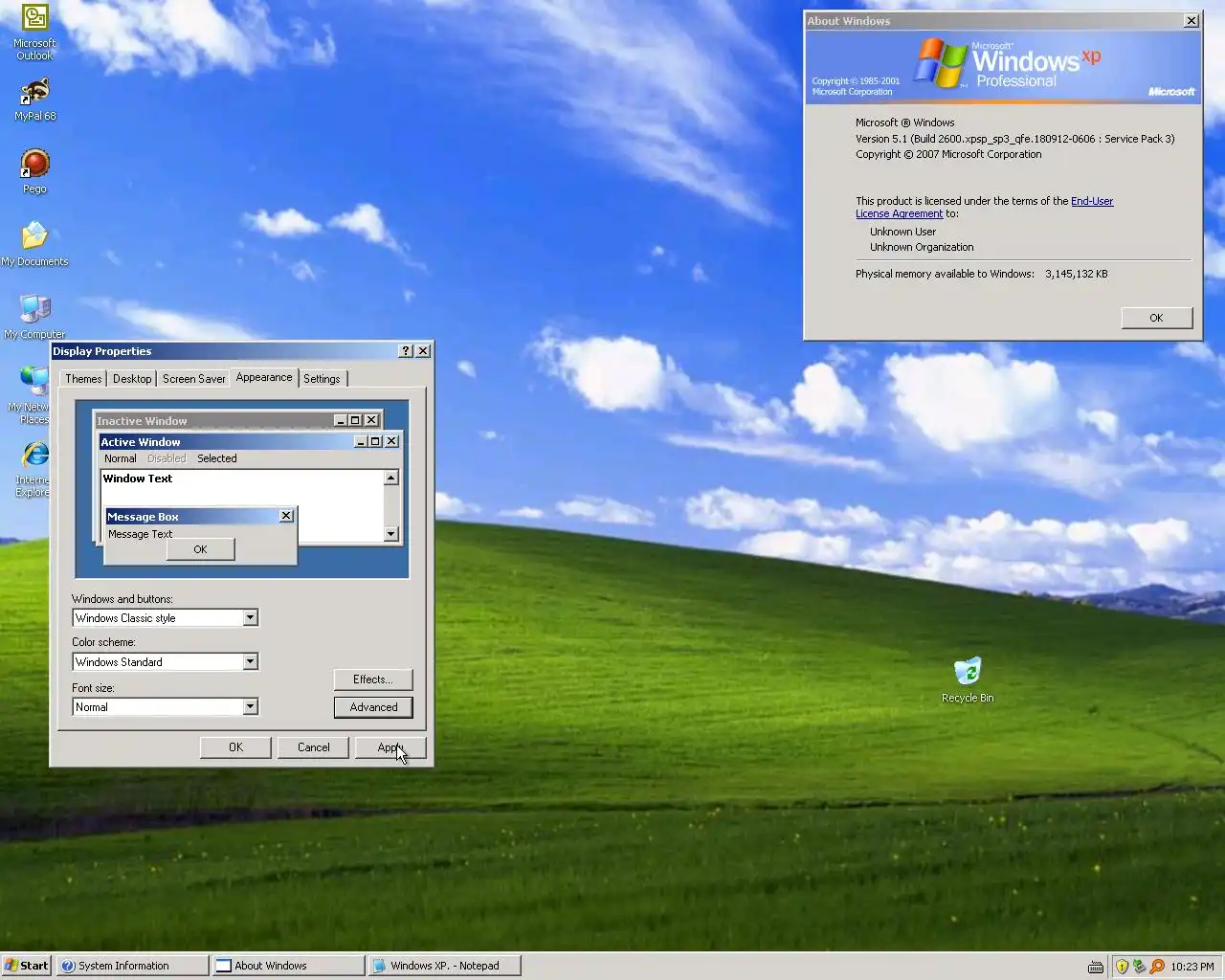The width and height of the screenshot is (1225, 980).
Task: Select the My Computer desktop icon
Action: coord(34,317)
